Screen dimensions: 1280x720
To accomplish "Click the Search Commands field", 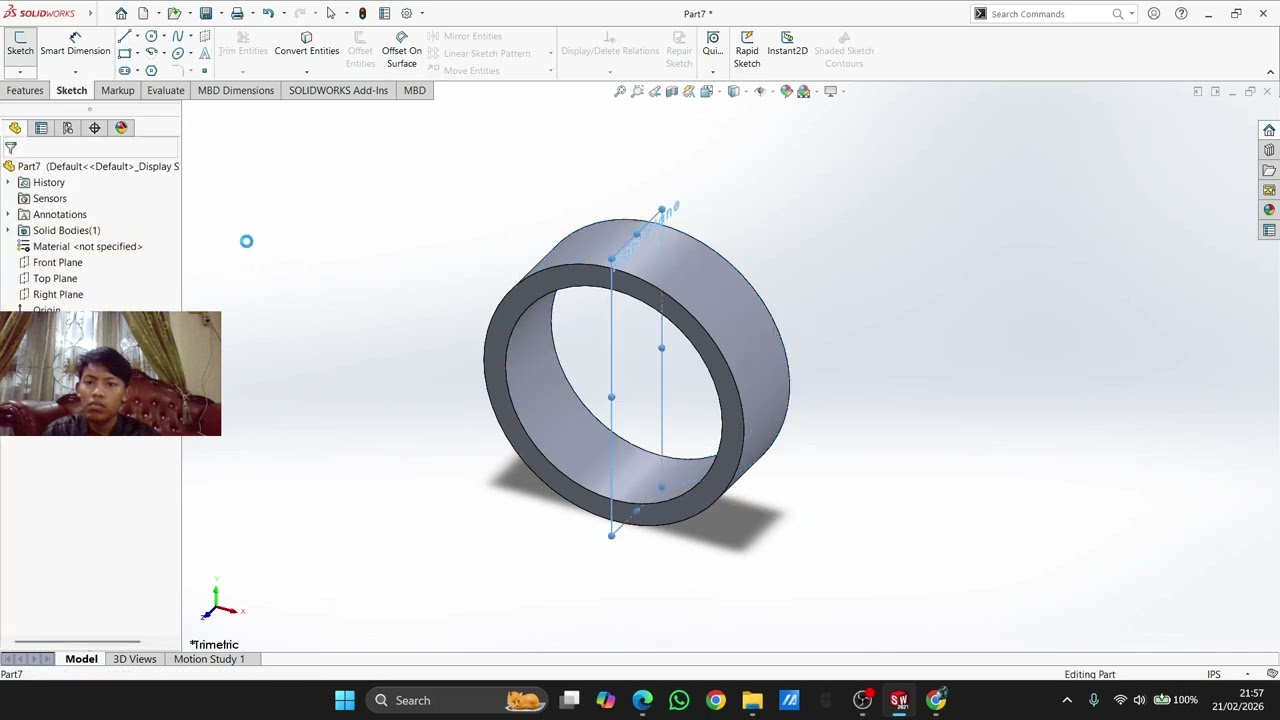I will (1050, 14).
